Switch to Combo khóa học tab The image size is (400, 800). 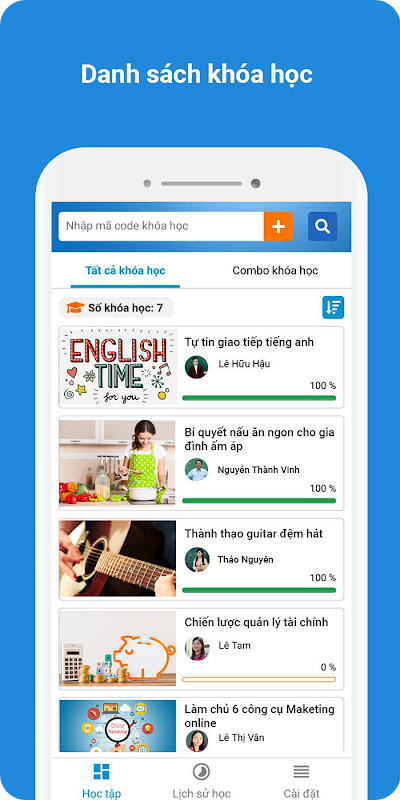[276, 270]
